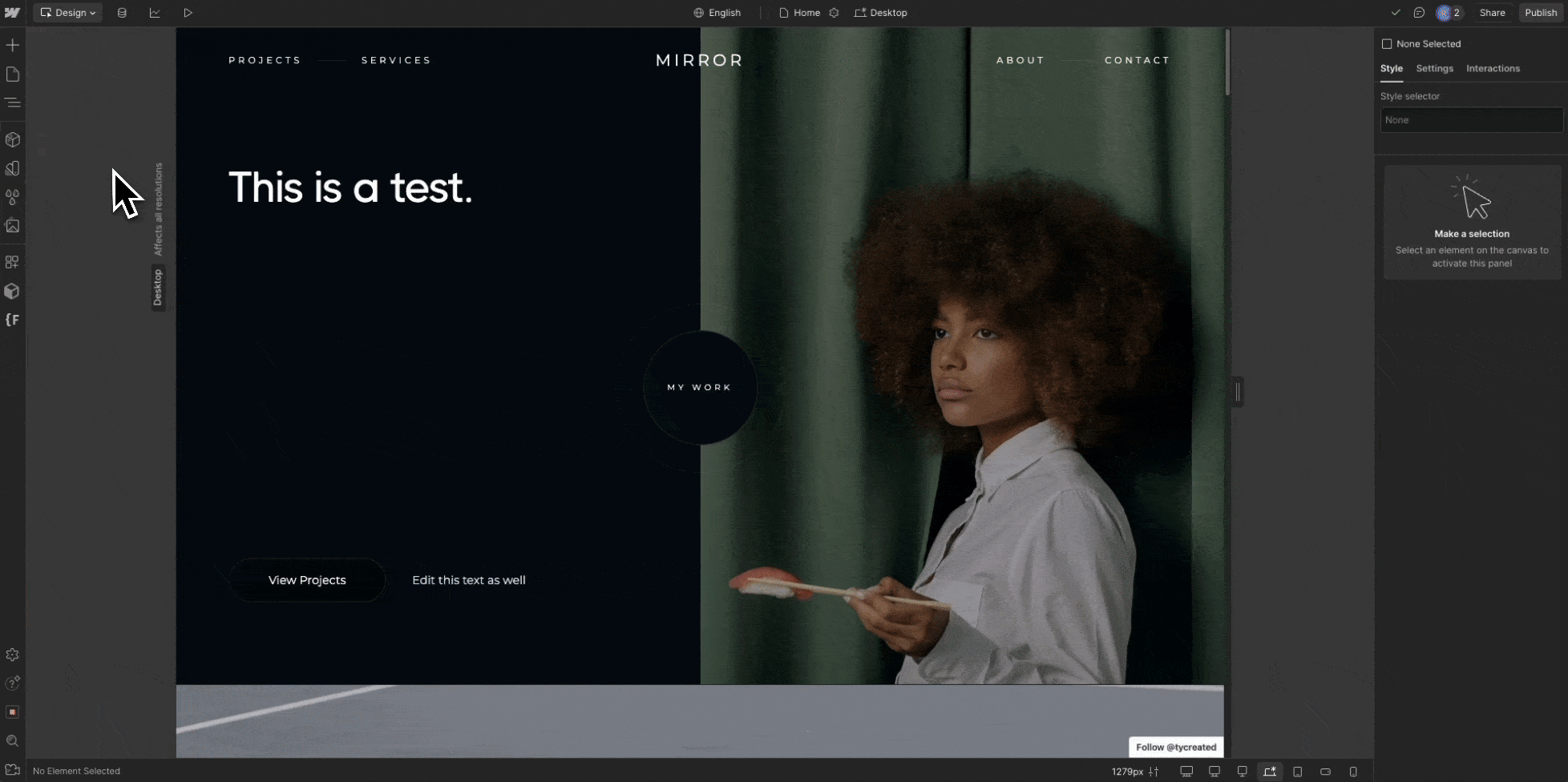Select the third monitor breakpoint icon
This screenshot has width=1568, height=782.
click(1242, 772)
